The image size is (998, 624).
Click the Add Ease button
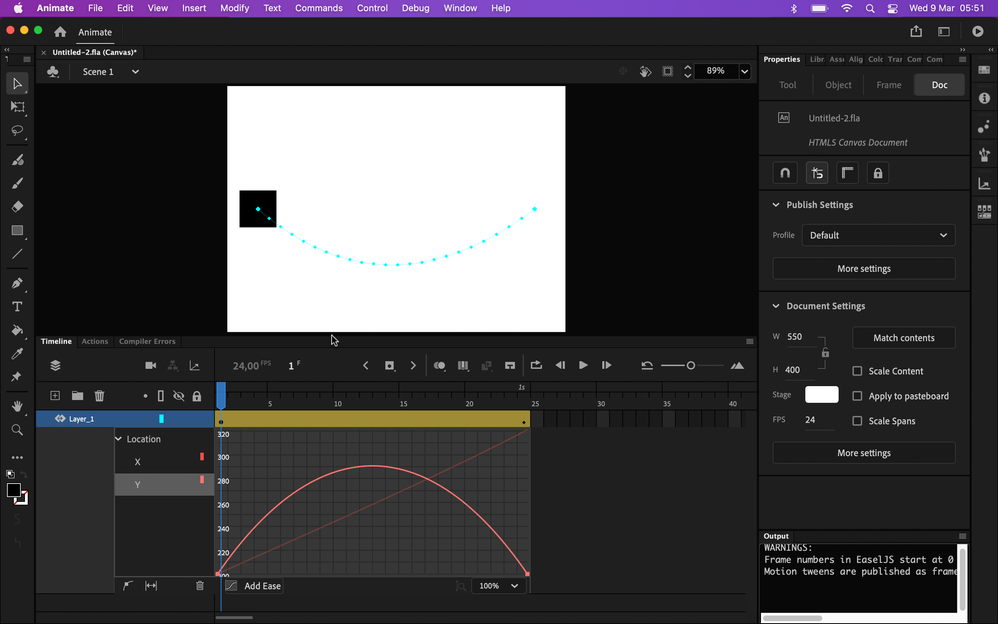point(262,586)
